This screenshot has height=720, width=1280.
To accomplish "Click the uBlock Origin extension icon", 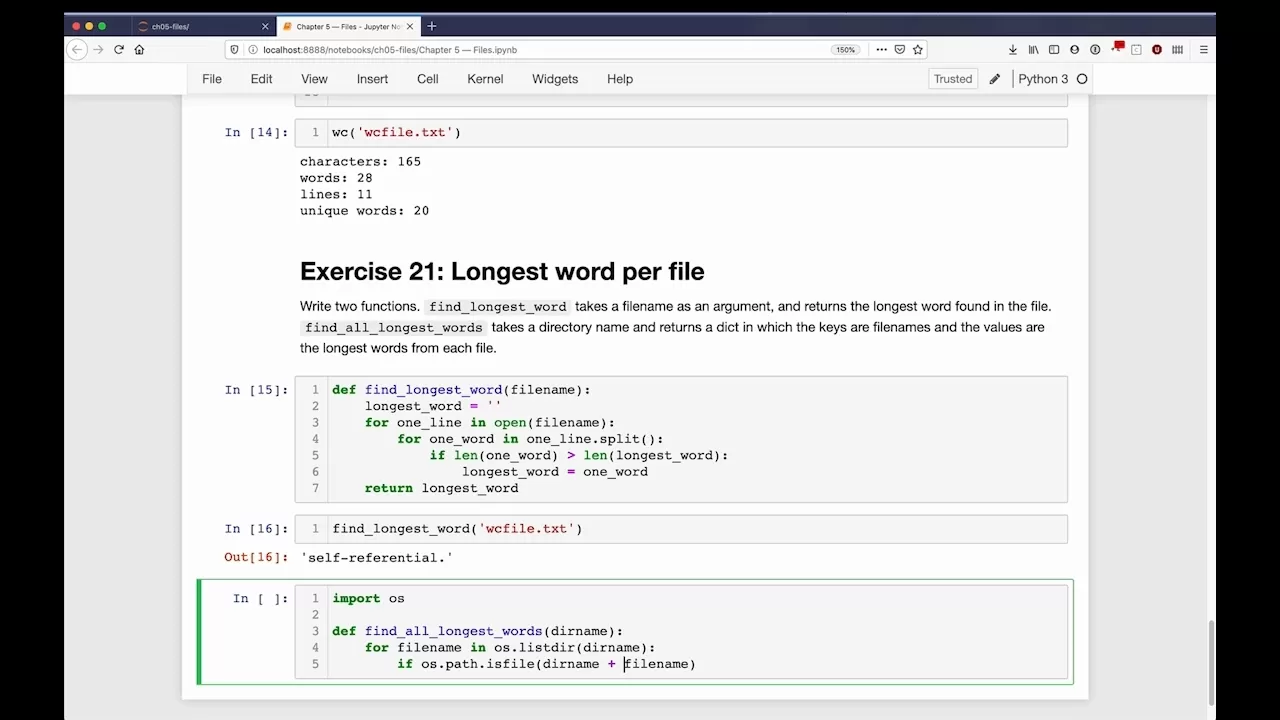I will [x=1157, y=50].
